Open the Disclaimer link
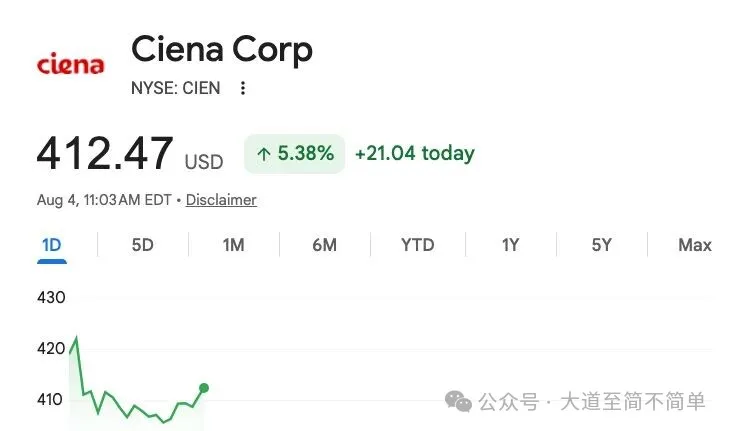Screen dimensions: 729x431 coord(221,200)
